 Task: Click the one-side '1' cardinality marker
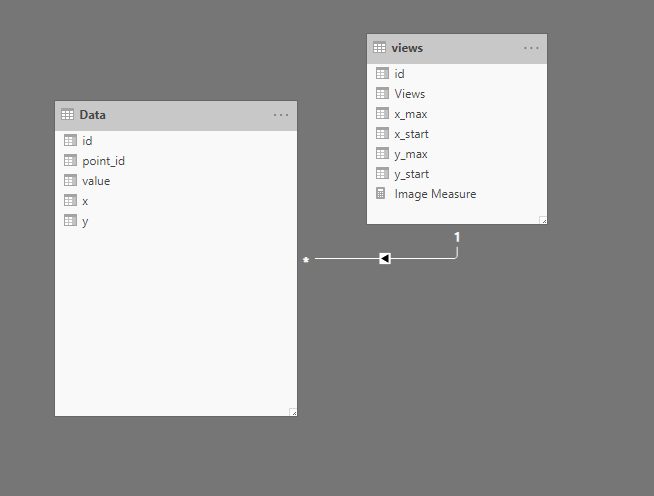click(x=457, y=237)
